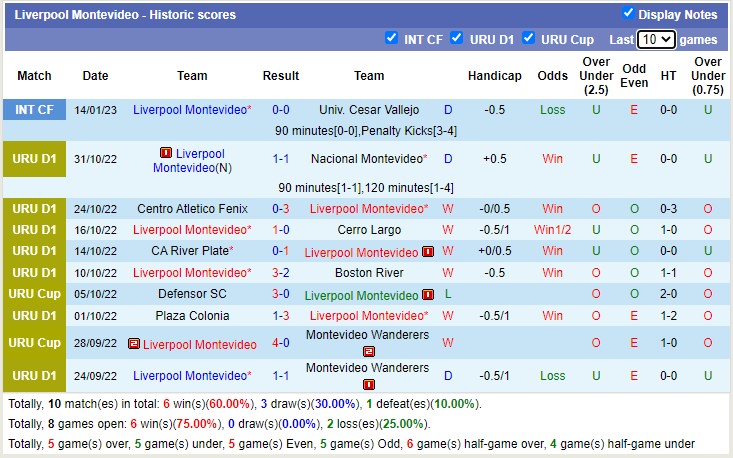The image size is (733, 458).
Task: Click the Handicap column header
Action: pos(495,76)
